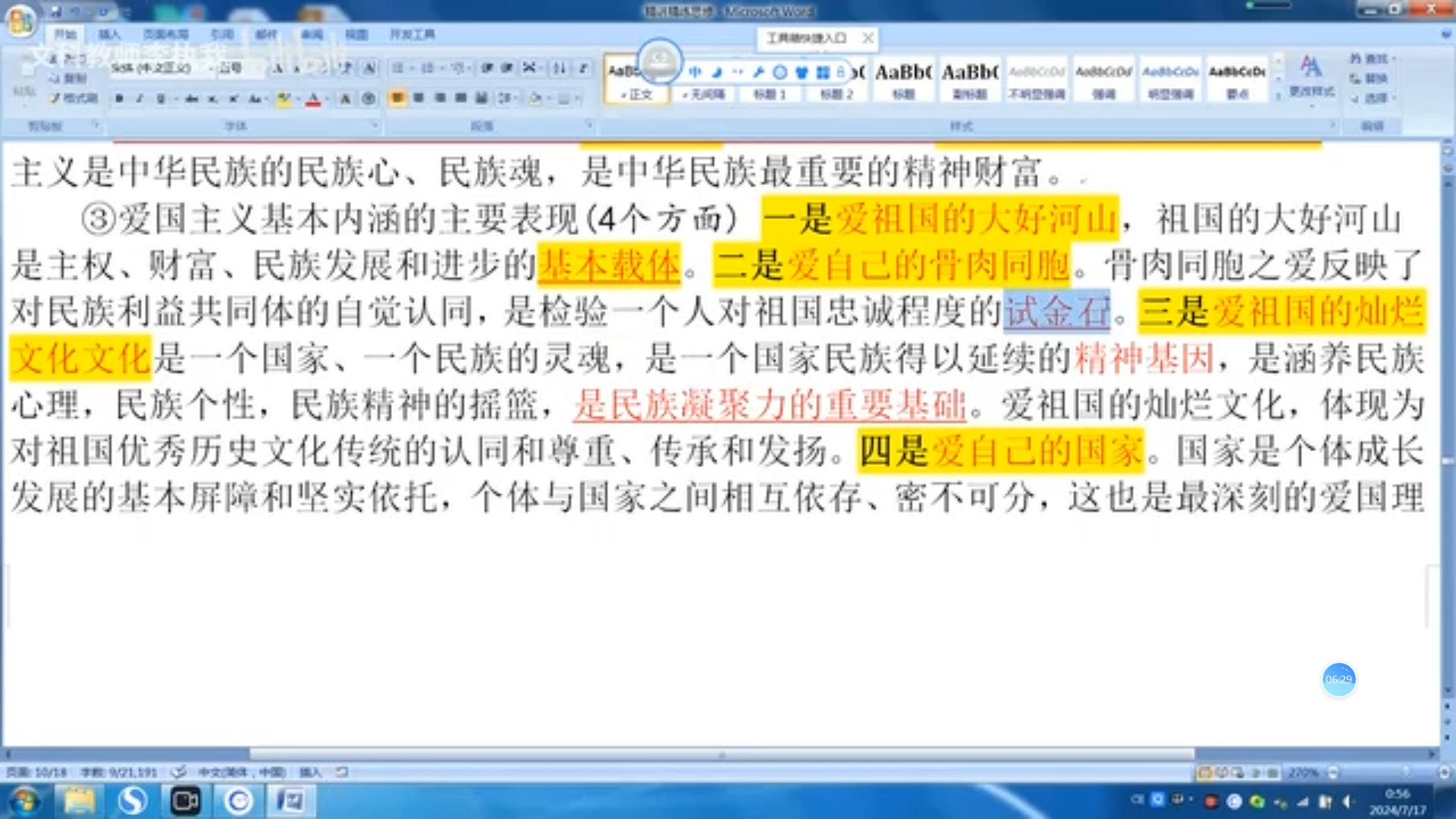Open the font size combo box
Image resolution: width=1456 pixels, height=819 pixels.
pyautogui.click(x=240, y=68)
